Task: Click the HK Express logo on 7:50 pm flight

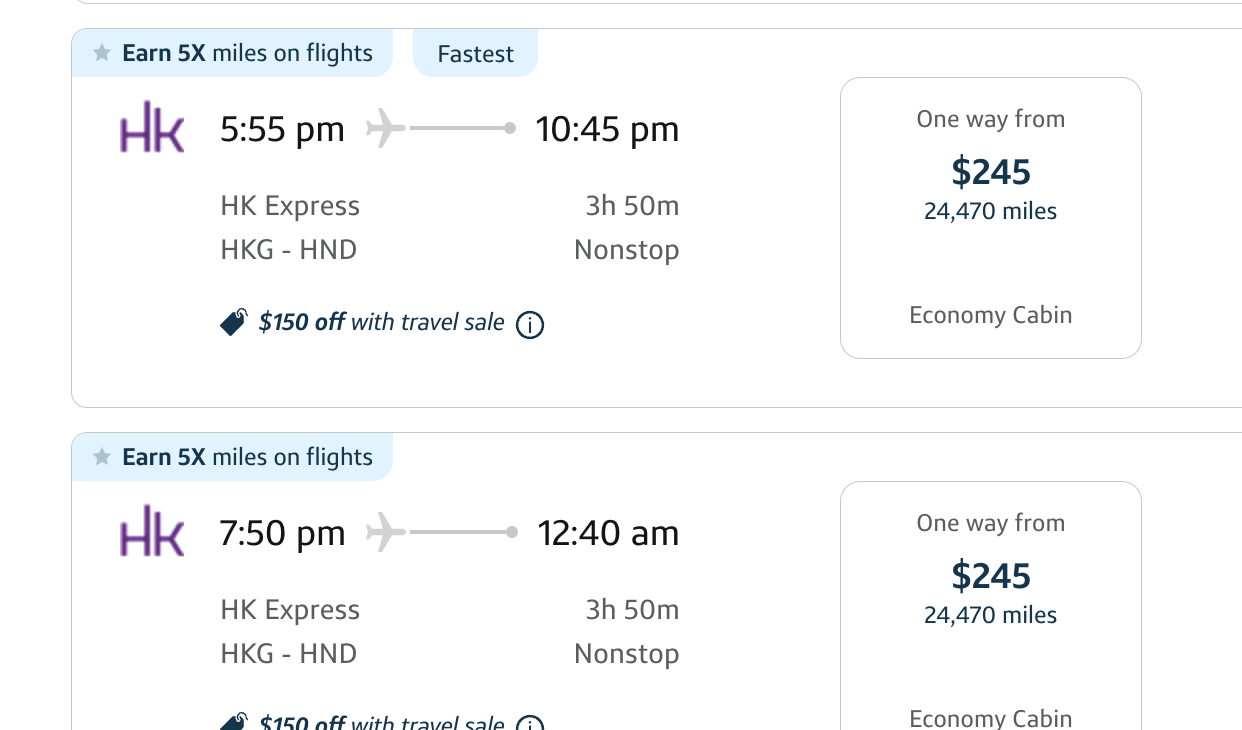Action: 152,531
